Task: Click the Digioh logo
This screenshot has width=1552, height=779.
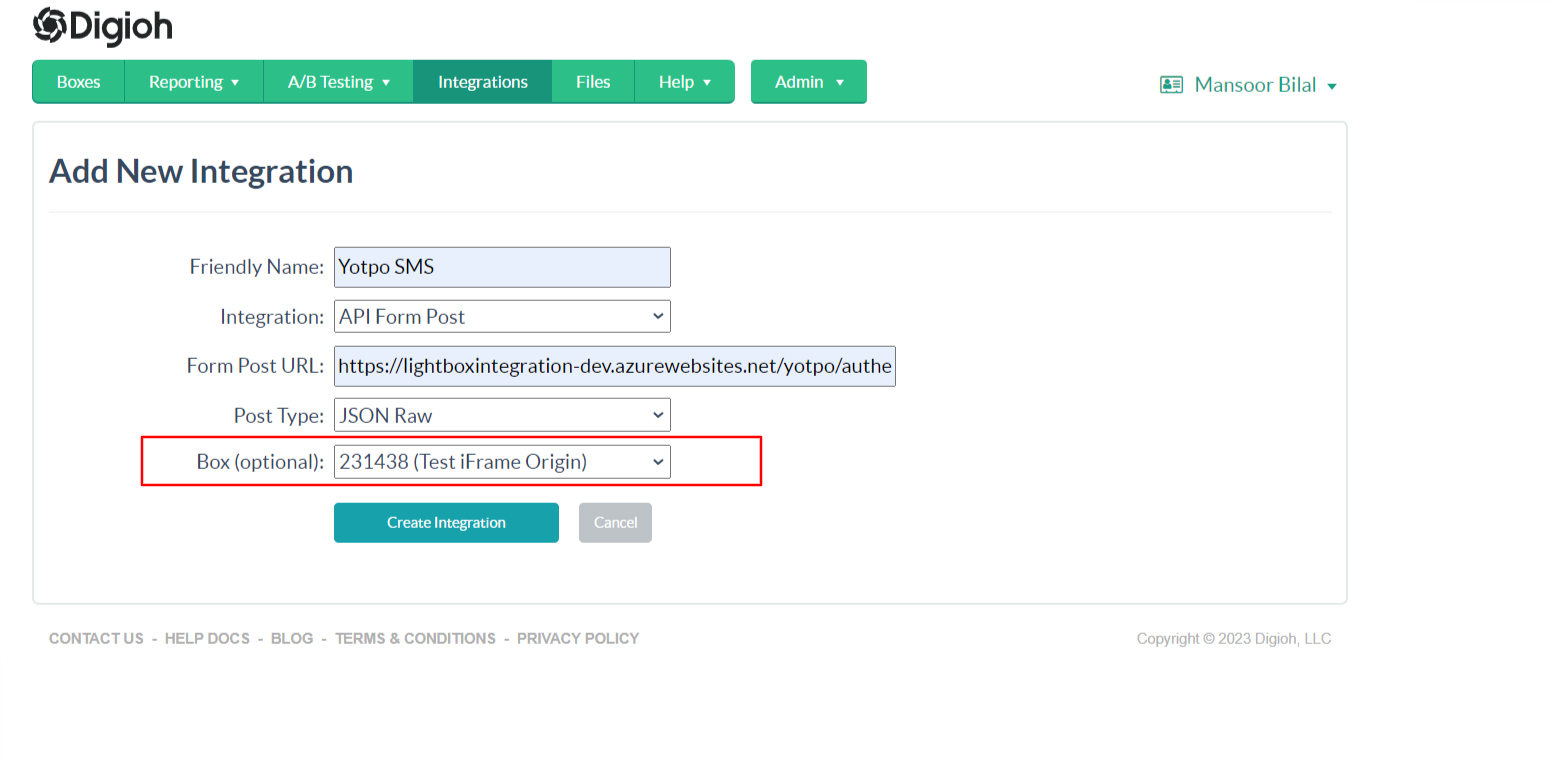Action: point(102,26)
